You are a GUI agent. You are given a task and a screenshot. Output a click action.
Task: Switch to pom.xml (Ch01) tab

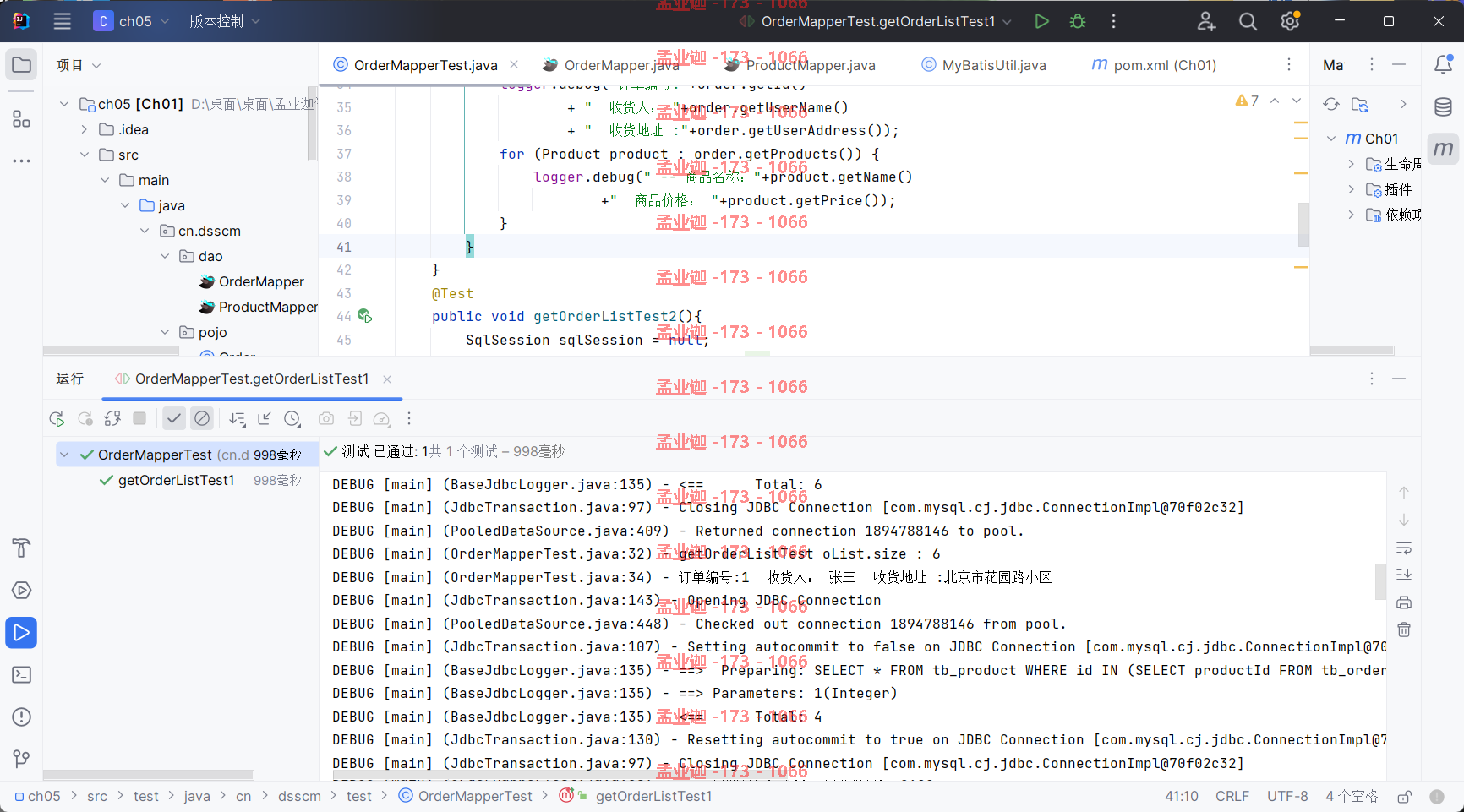click(x=1155, y=65)
